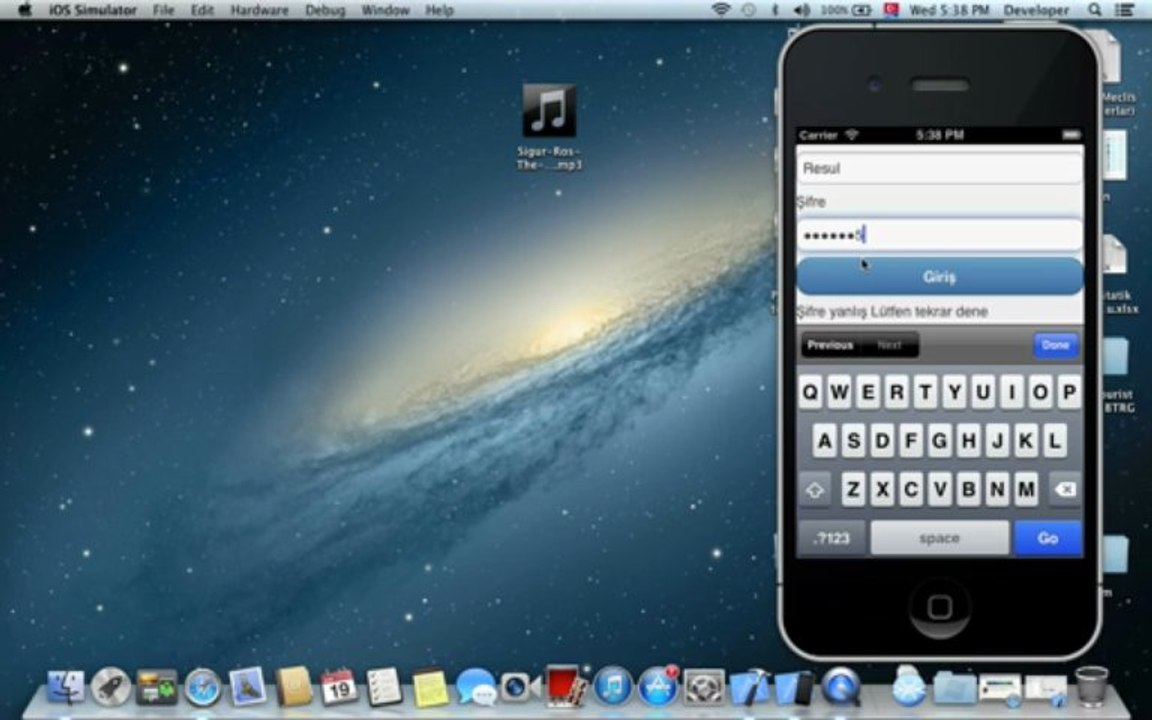Open App Store icon in Dock
The height and width of the screenshot is (720, 1152).
tap(658, 688)
